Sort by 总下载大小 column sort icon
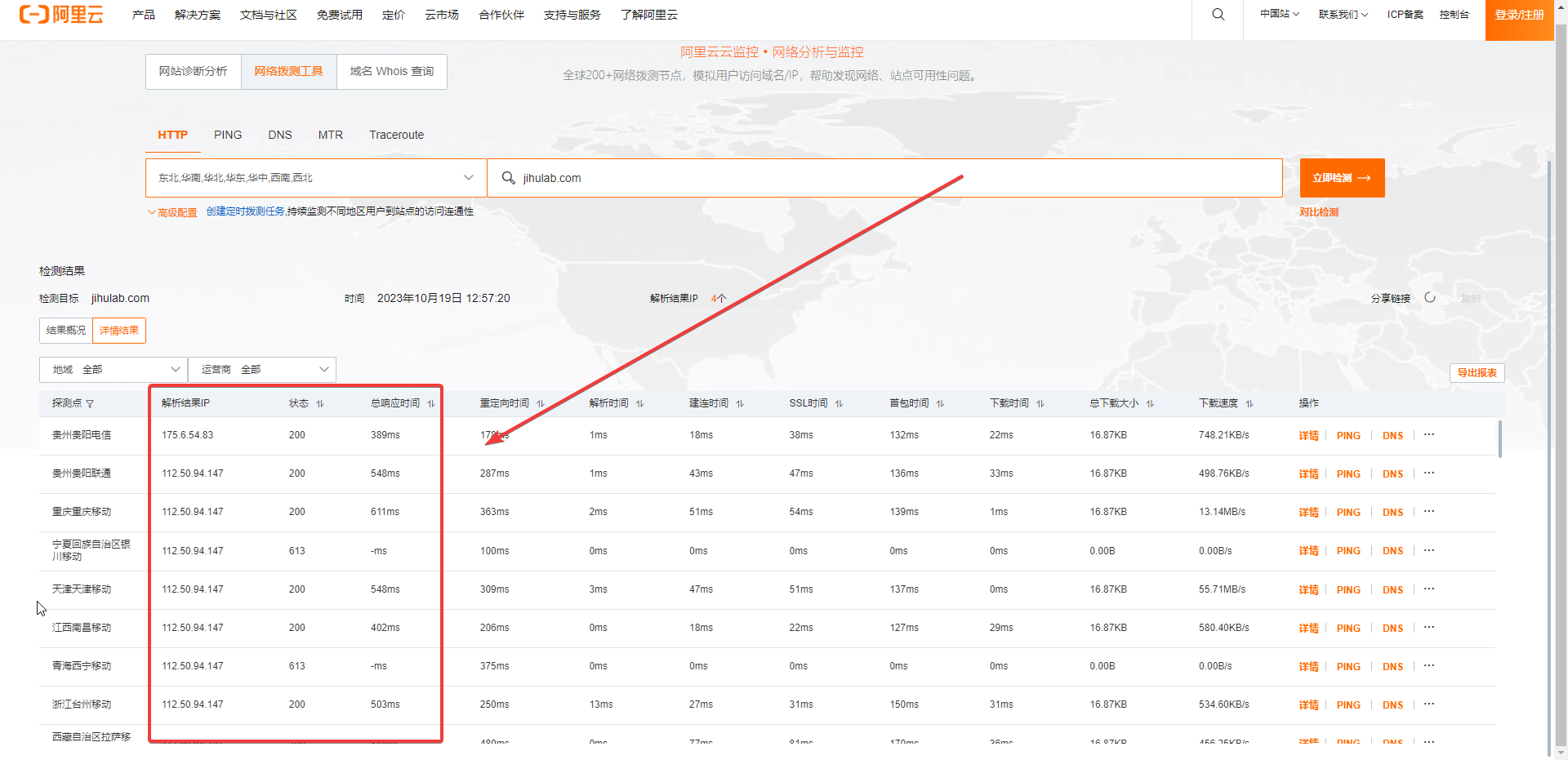This screenshot has width=1568, height=760. point(1151,404)
